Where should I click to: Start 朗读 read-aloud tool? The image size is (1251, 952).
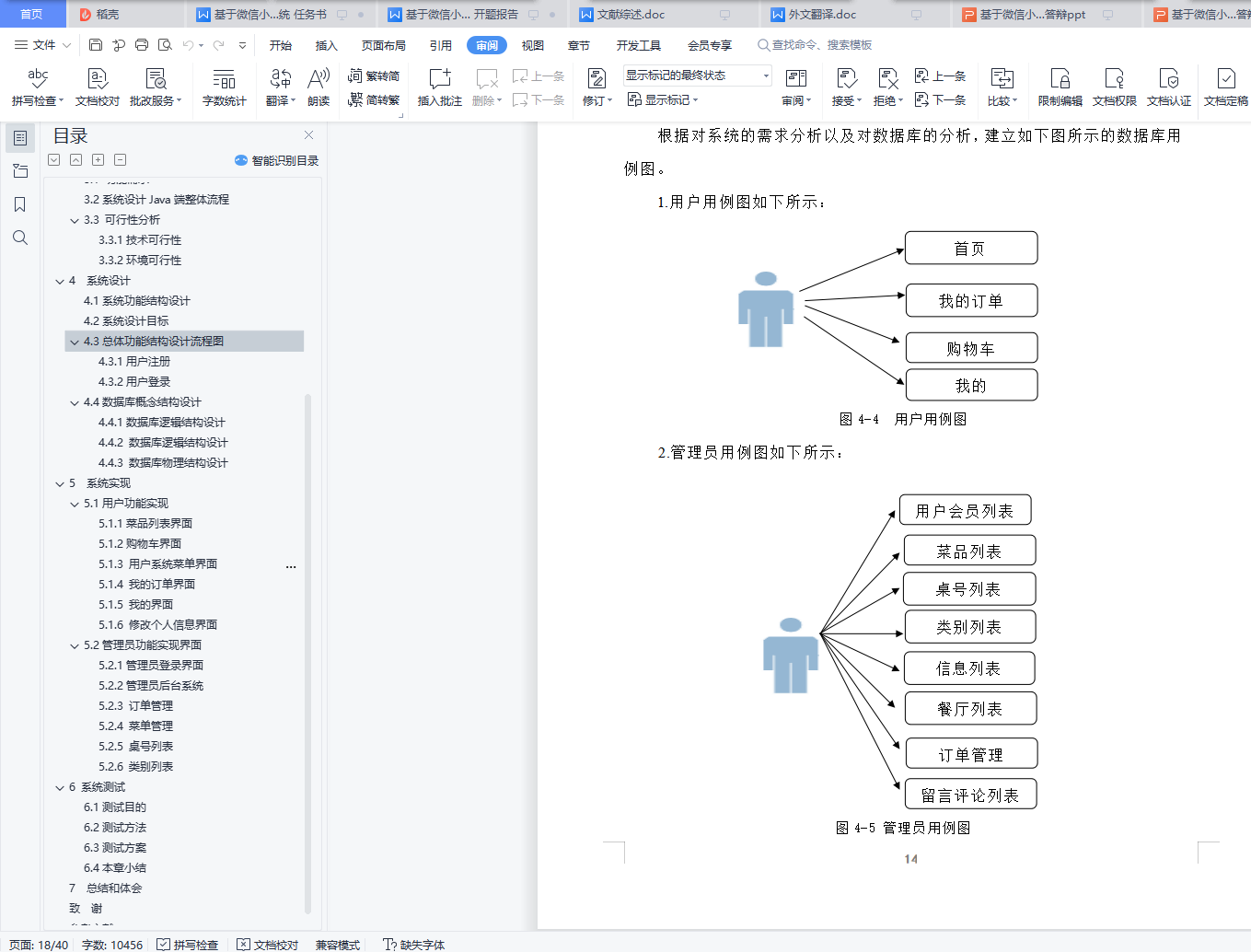click(x=319, y=87)
